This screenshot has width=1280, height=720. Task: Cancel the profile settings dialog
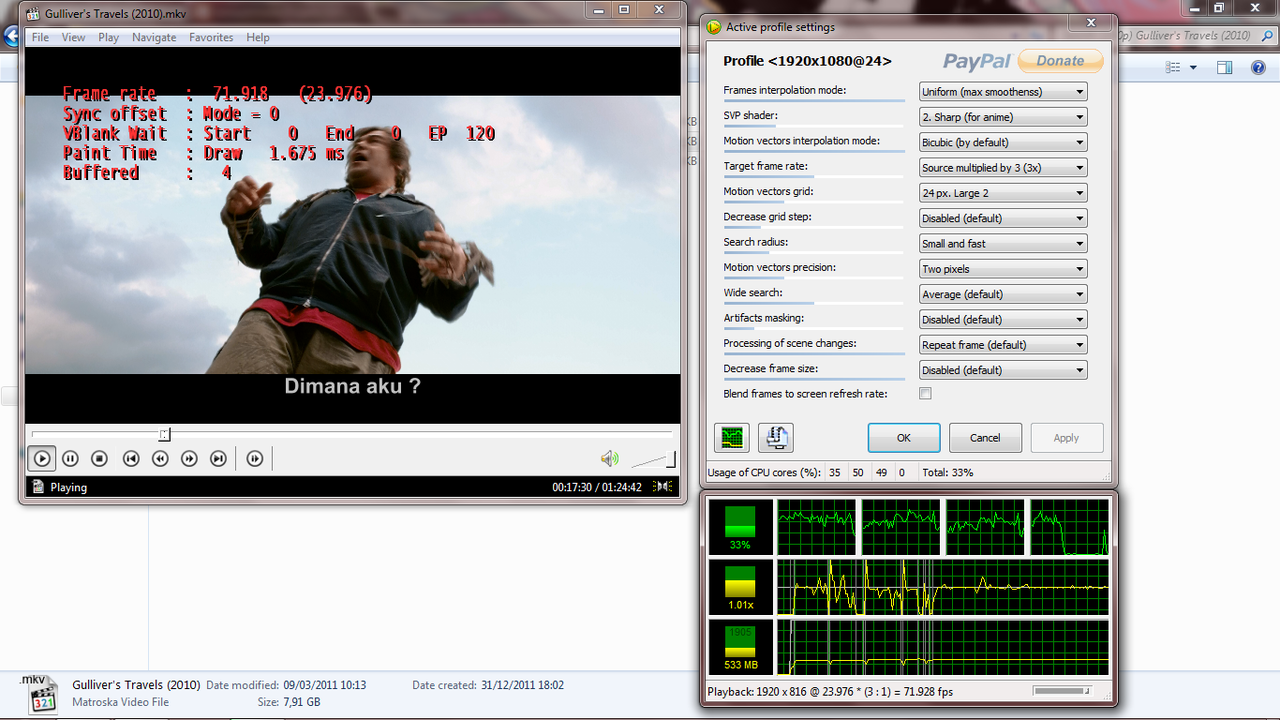pos(985,438)
